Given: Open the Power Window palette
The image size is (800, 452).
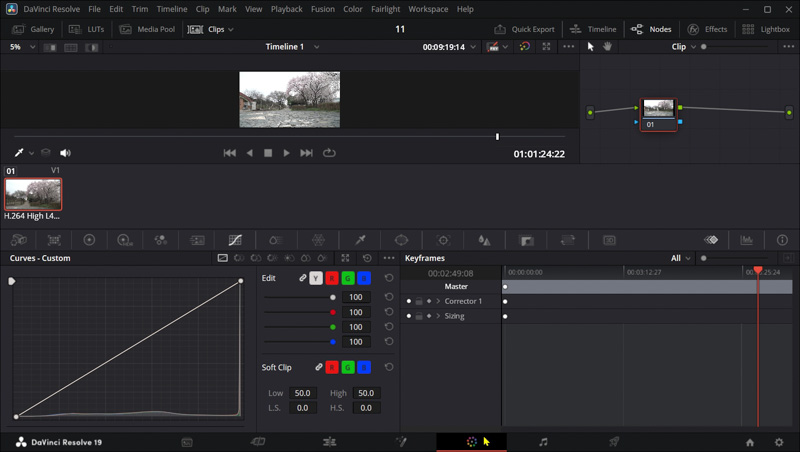Looking at the screenshot, I should [x=402, y=240].
